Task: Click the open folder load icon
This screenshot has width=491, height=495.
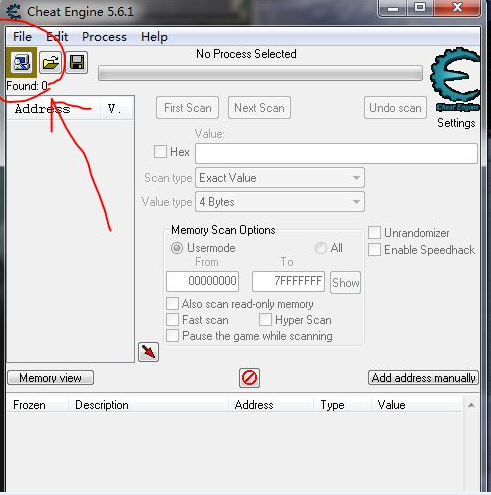Action: [50, 62]
